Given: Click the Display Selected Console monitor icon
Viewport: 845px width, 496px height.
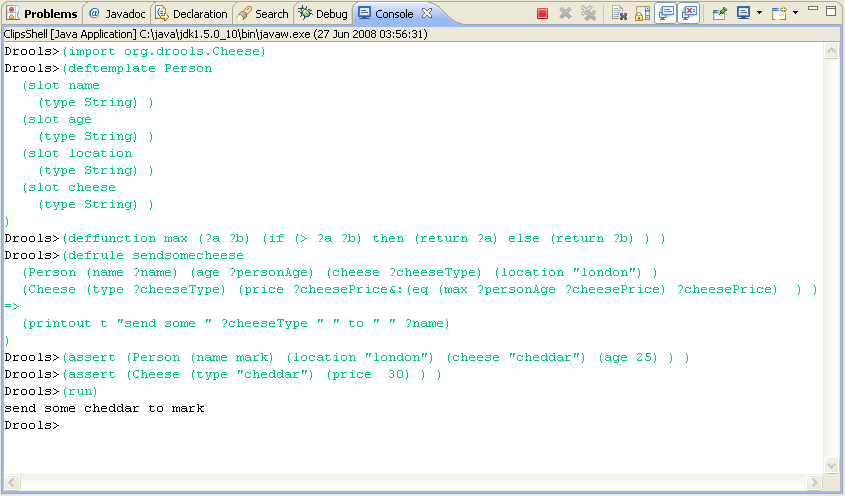Looking at the screenshot, I should tap(743, 14).
